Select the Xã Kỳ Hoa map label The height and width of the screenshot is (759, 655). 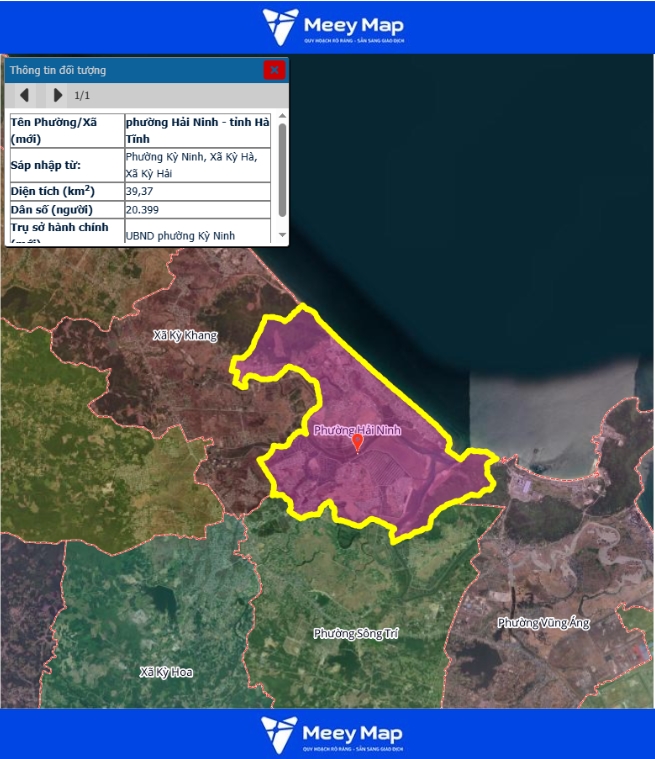click(x=166, y=672)
